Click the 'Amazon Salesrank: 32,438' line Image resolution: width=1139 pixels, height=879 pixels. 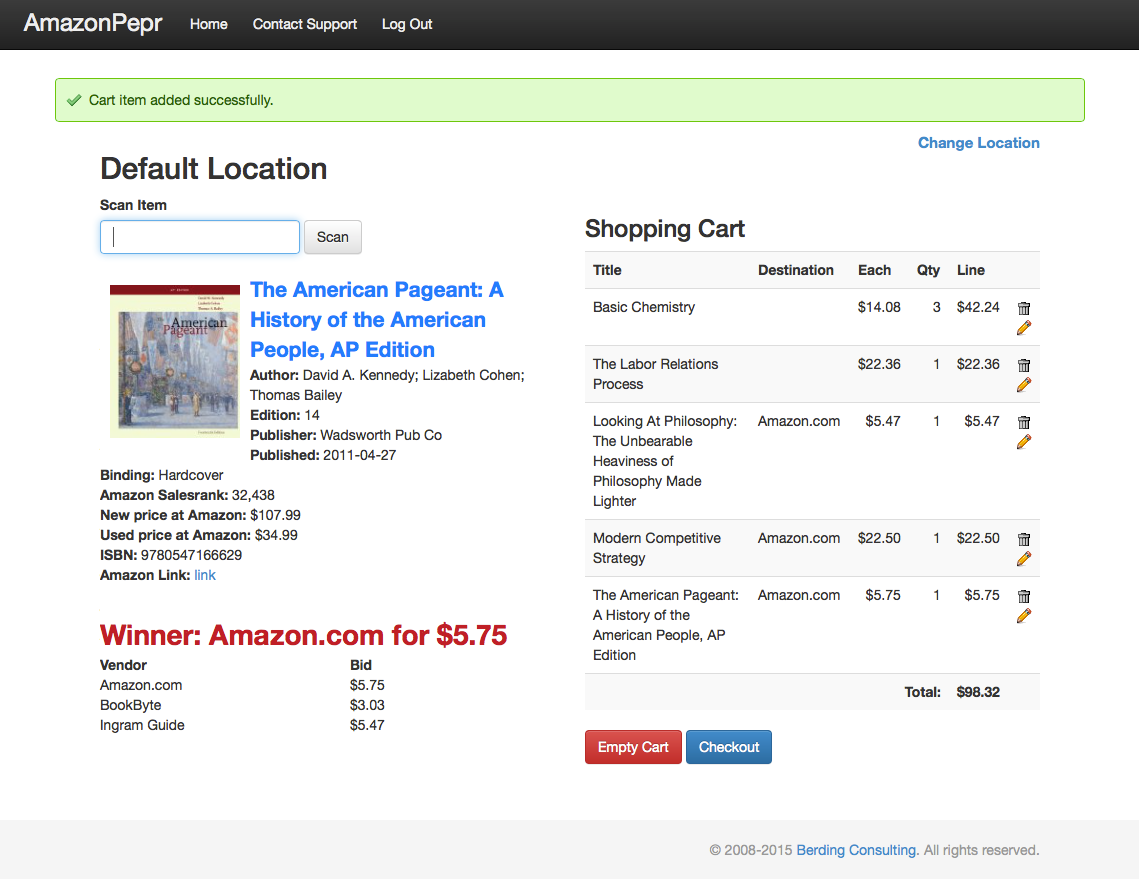187,495
